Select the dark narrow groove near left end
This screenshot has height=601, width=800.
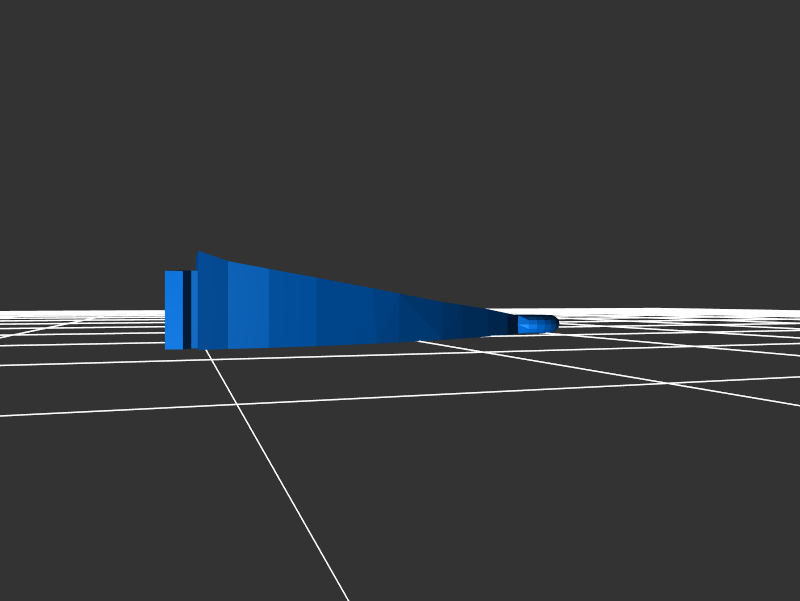pyautogui.click(x=187, y=310)
